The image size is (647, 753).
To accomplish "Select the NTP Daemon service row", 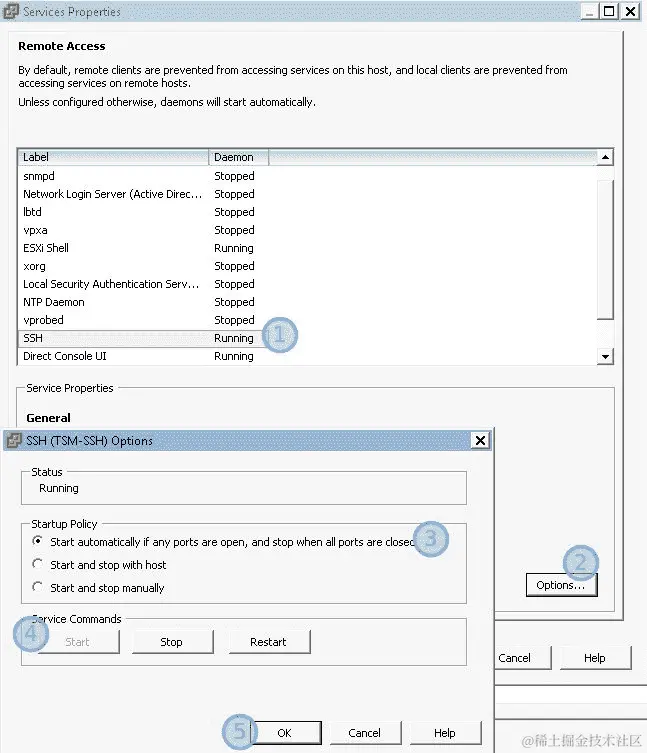I will 307,302.
